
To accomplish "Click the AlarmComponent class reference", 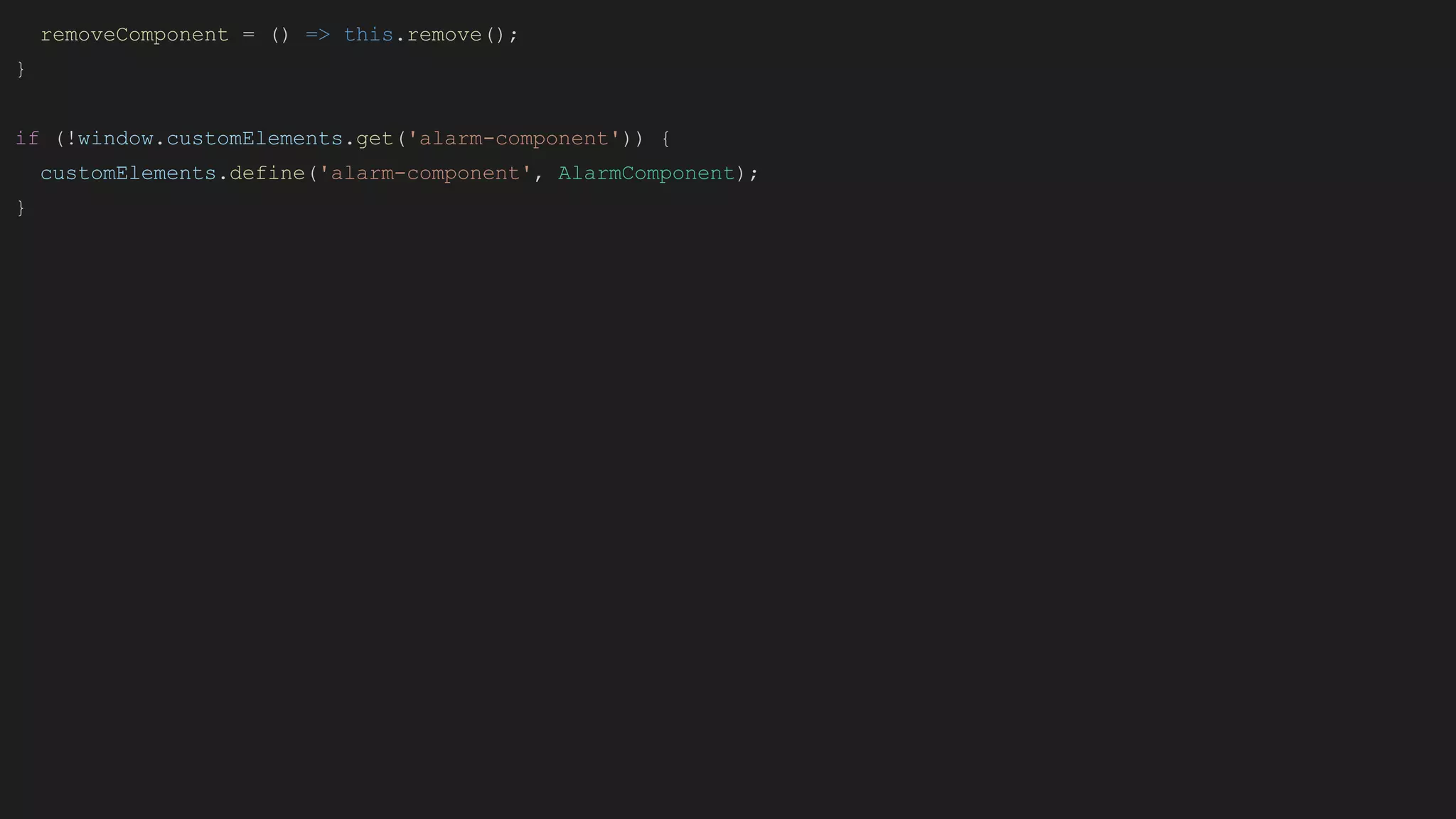I will pyautogui.click(x=646, y=173).
